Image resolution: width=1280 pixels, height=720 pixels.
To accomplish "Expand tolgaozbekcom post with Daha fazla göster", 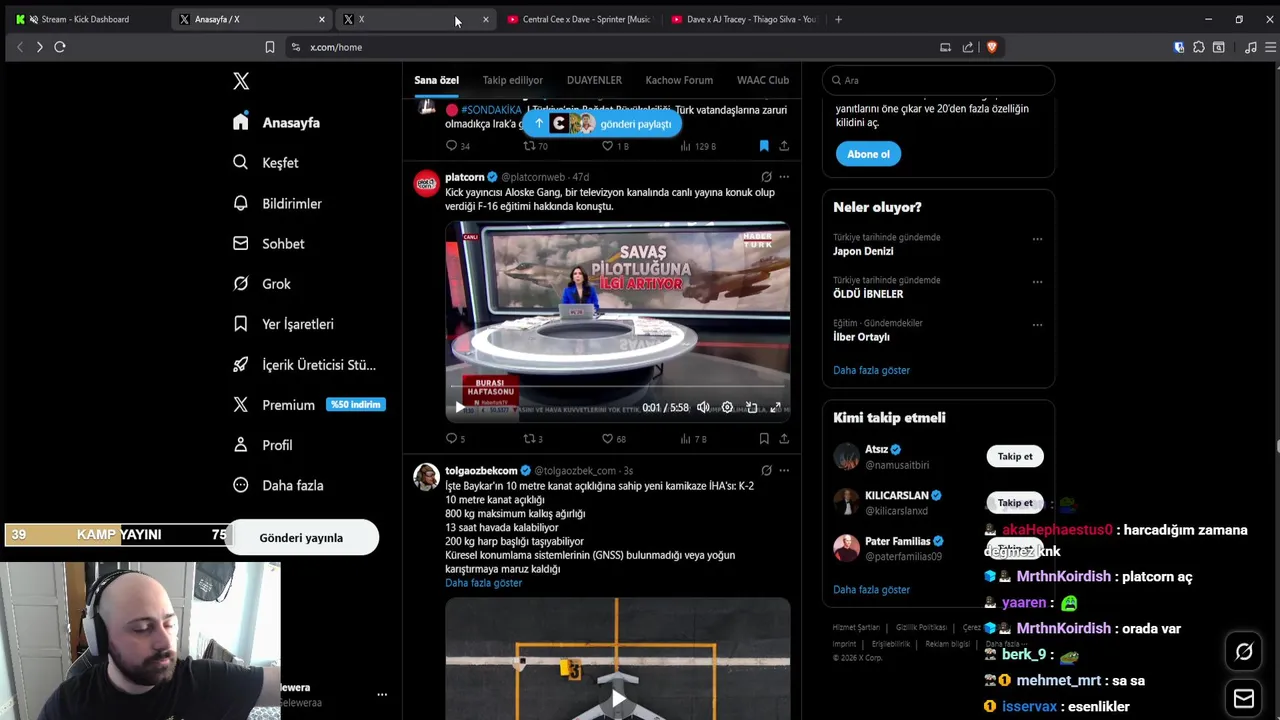I will coord(483,583).
